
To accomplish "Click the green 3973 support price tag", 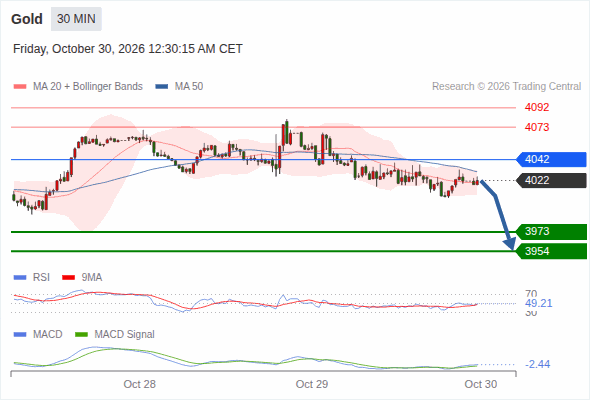I will click(x=551, y=231).
